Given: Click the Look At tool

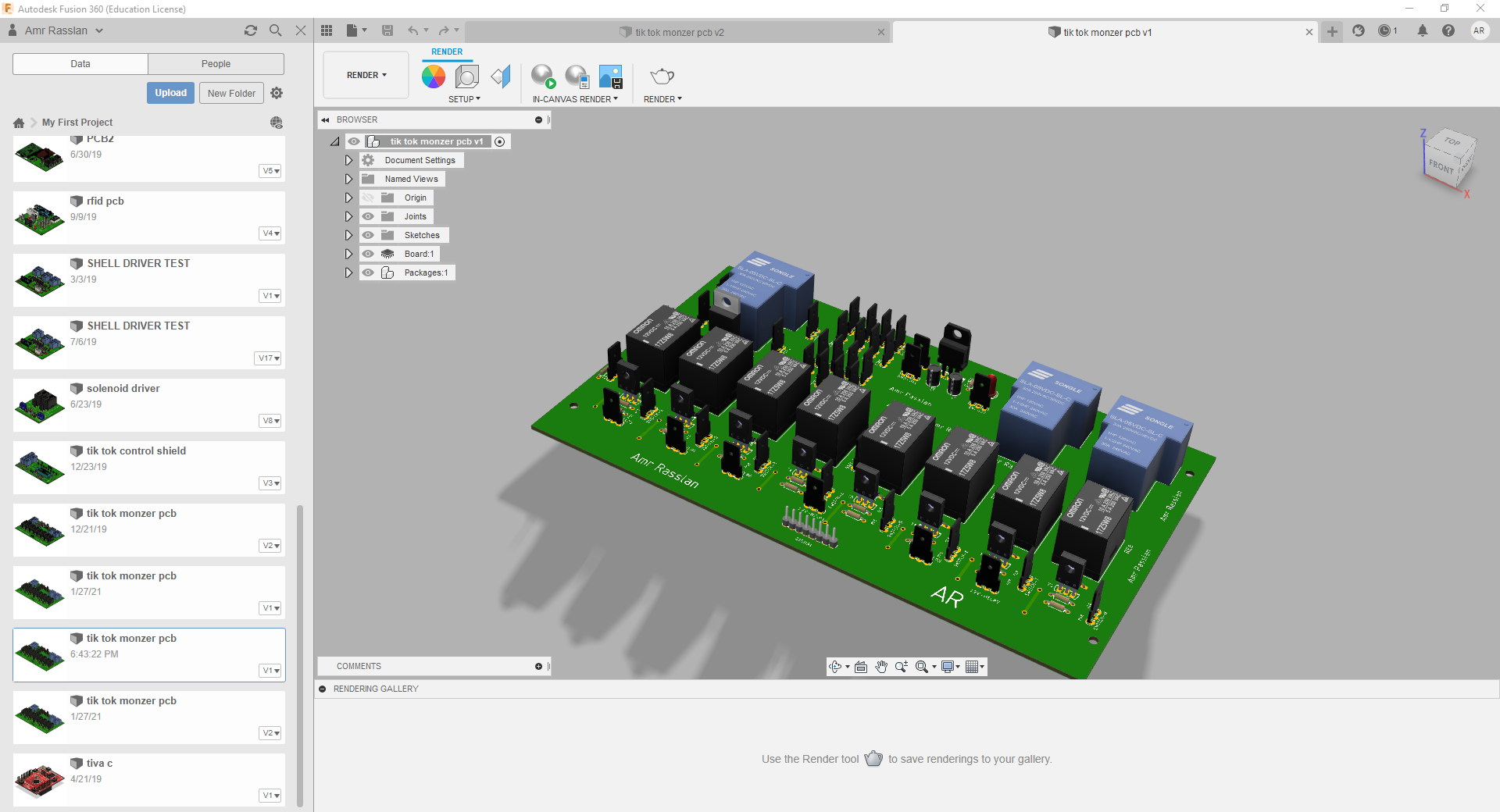Looking at the screenshot, I should (x=861, y=667).
